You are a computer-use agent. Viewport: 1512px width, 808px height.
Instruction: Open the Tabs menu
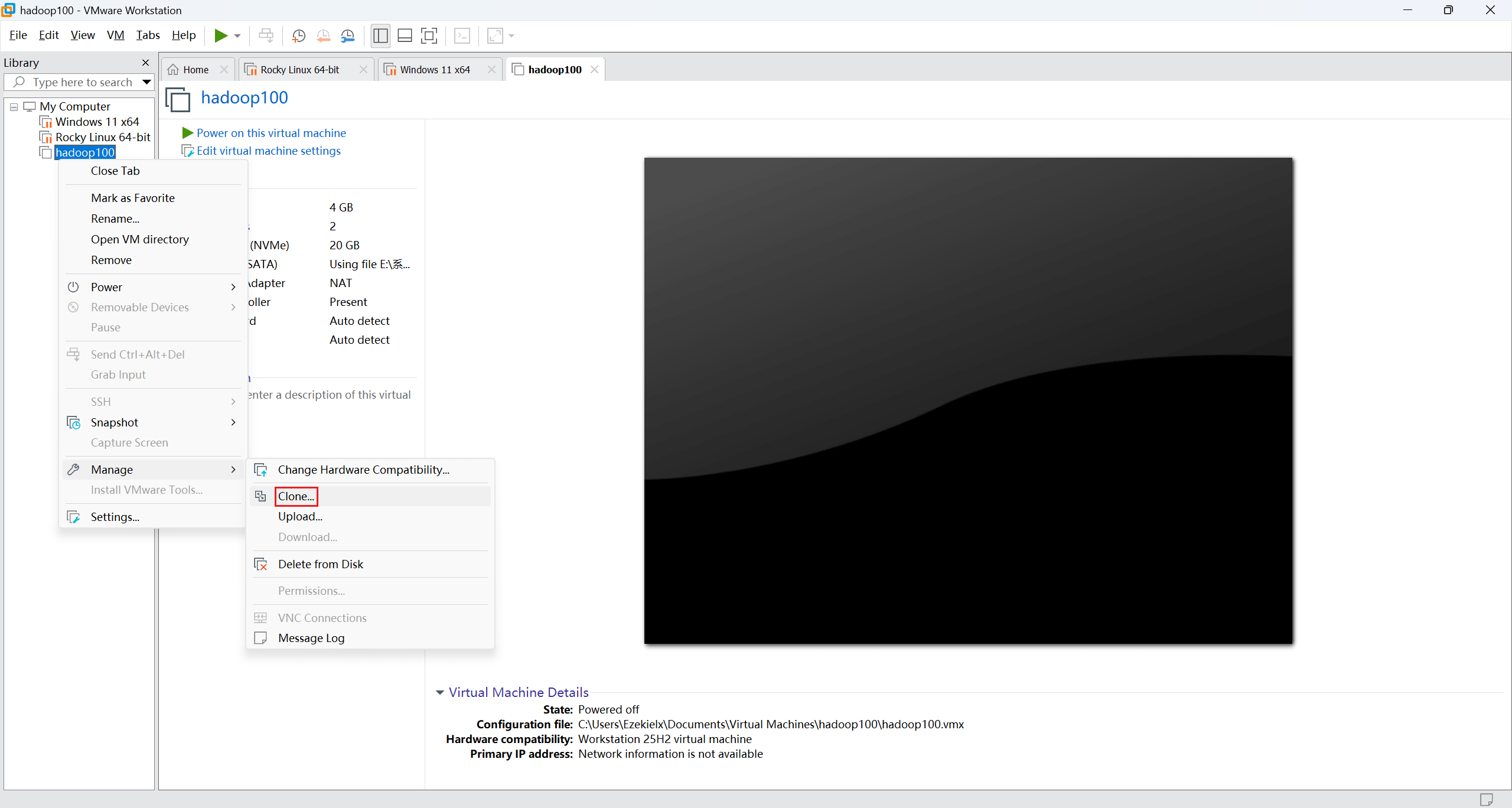148,35
